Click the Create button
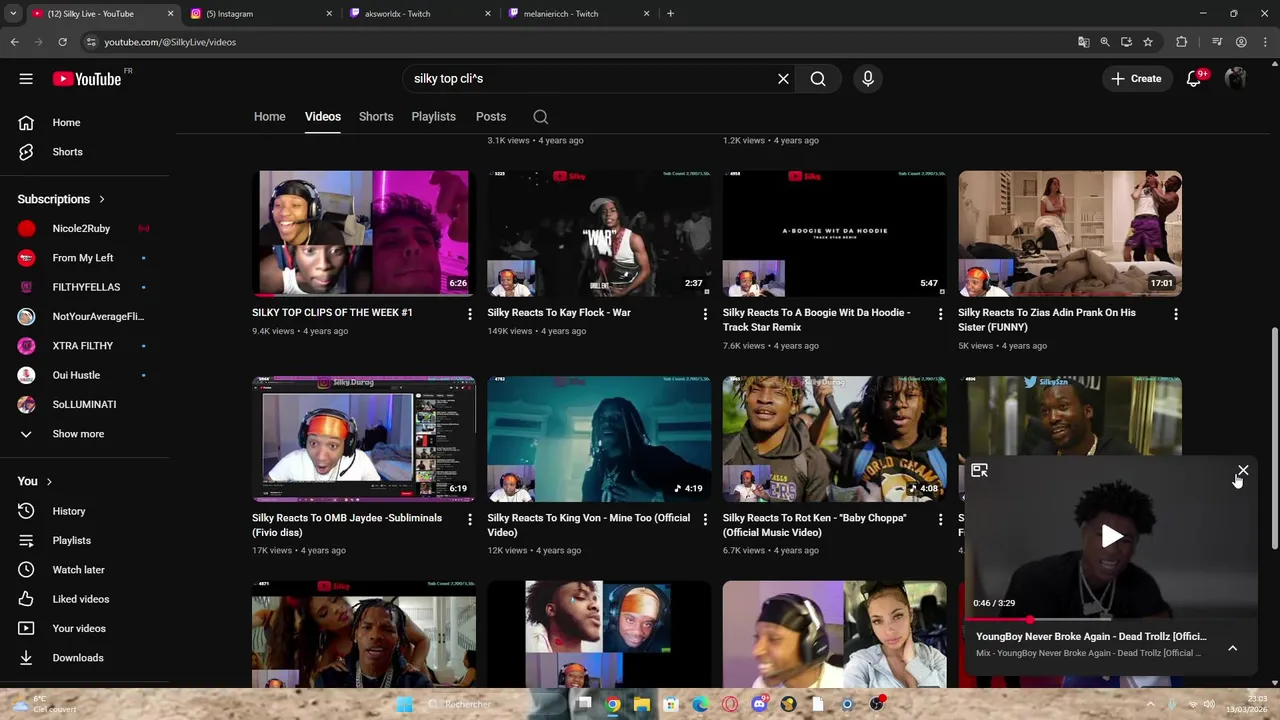 (x=1136, y=79)
